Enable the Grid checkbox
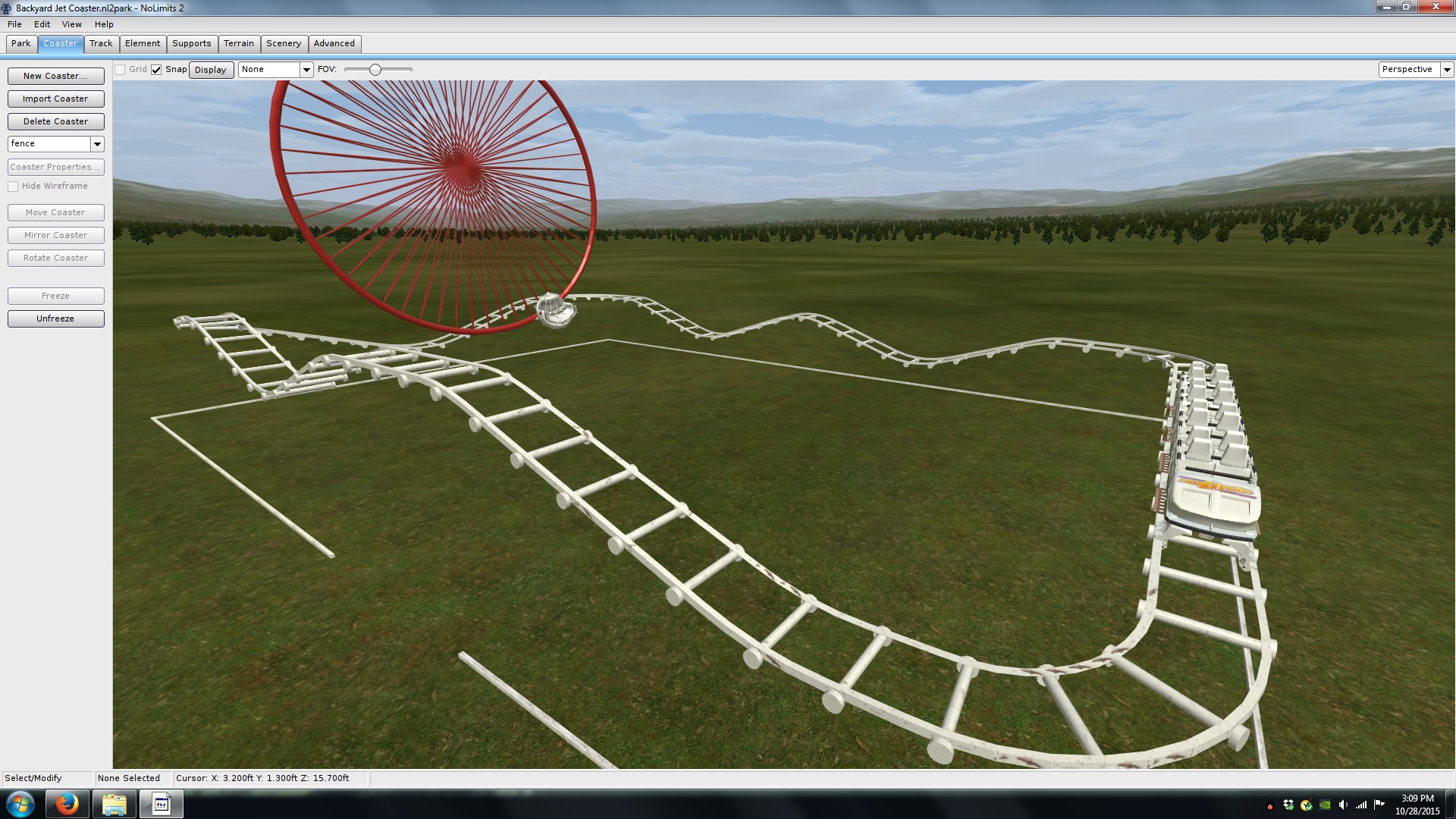 click(x=120, y=70)
